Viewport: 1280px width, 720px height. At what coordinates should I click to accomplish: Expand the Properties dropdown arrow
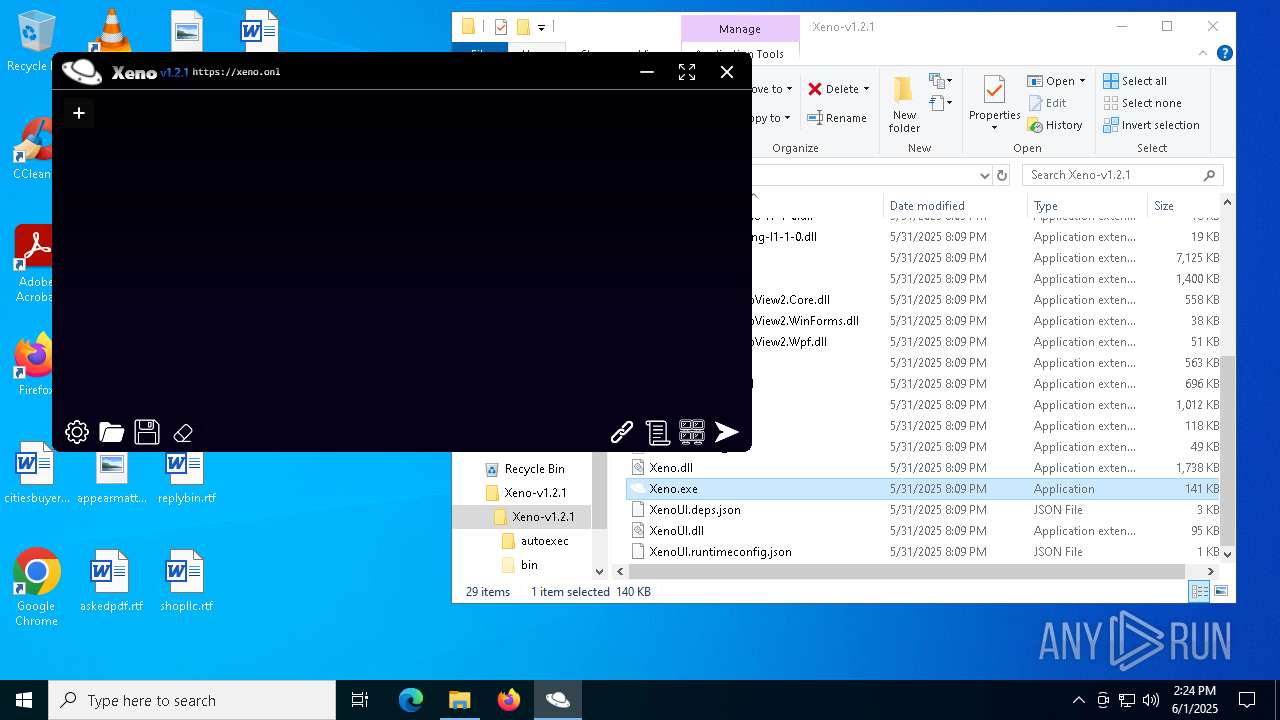coord(994,128)
